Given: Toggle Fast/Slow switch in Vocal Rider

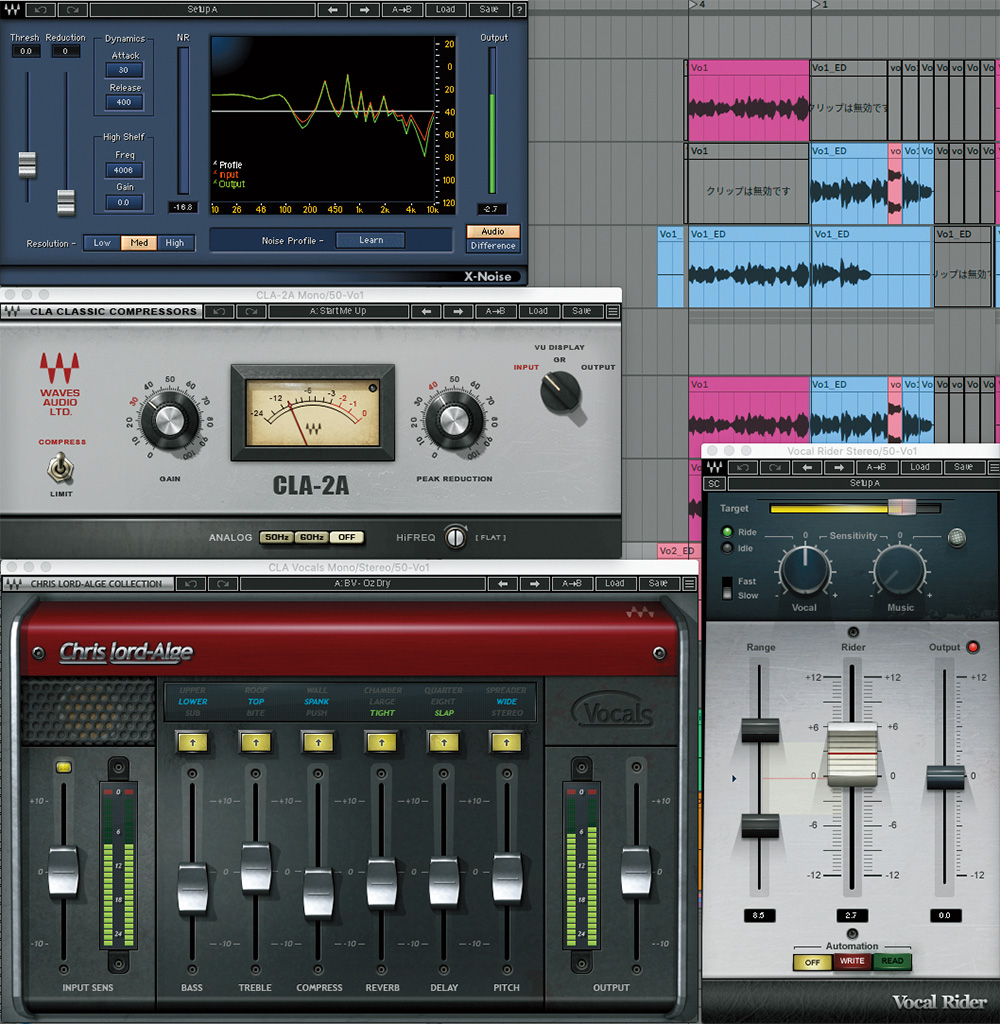Looking at the screenshot, I should pos(727,588).
